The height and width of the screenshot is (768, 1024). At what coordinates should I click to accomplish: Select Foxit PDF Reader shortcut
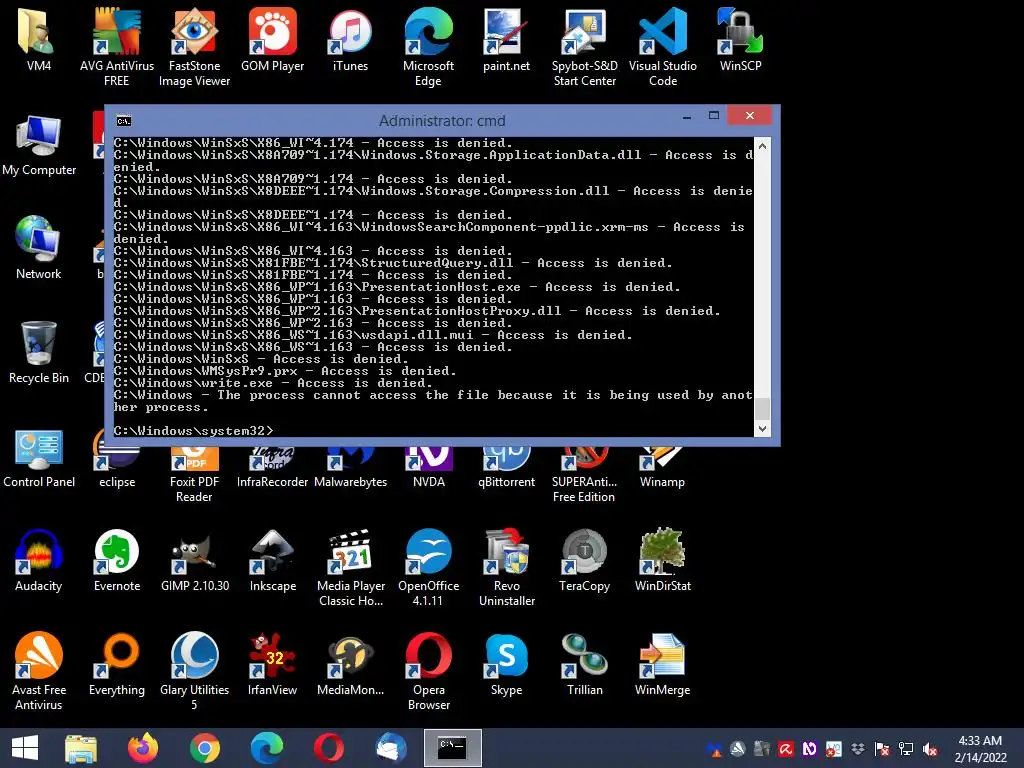tap(194, 476)
